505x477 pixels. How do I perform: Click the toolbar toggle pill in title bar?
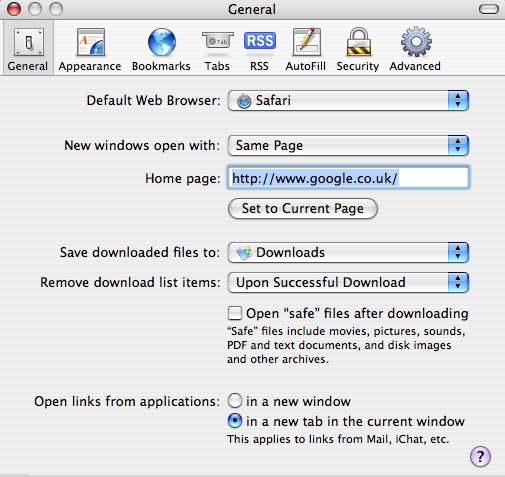click(489, 9)
